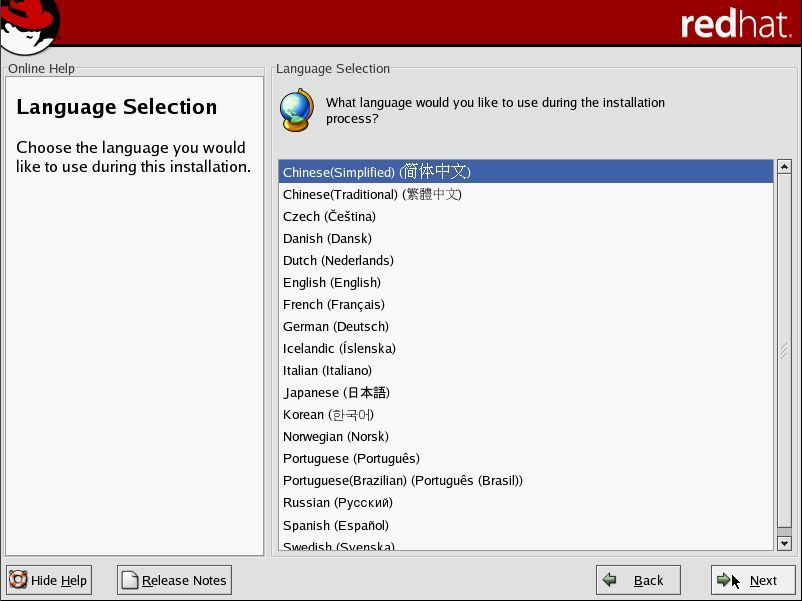Click the document icon on Release Notes
The image size is (802, 601).
129,580
